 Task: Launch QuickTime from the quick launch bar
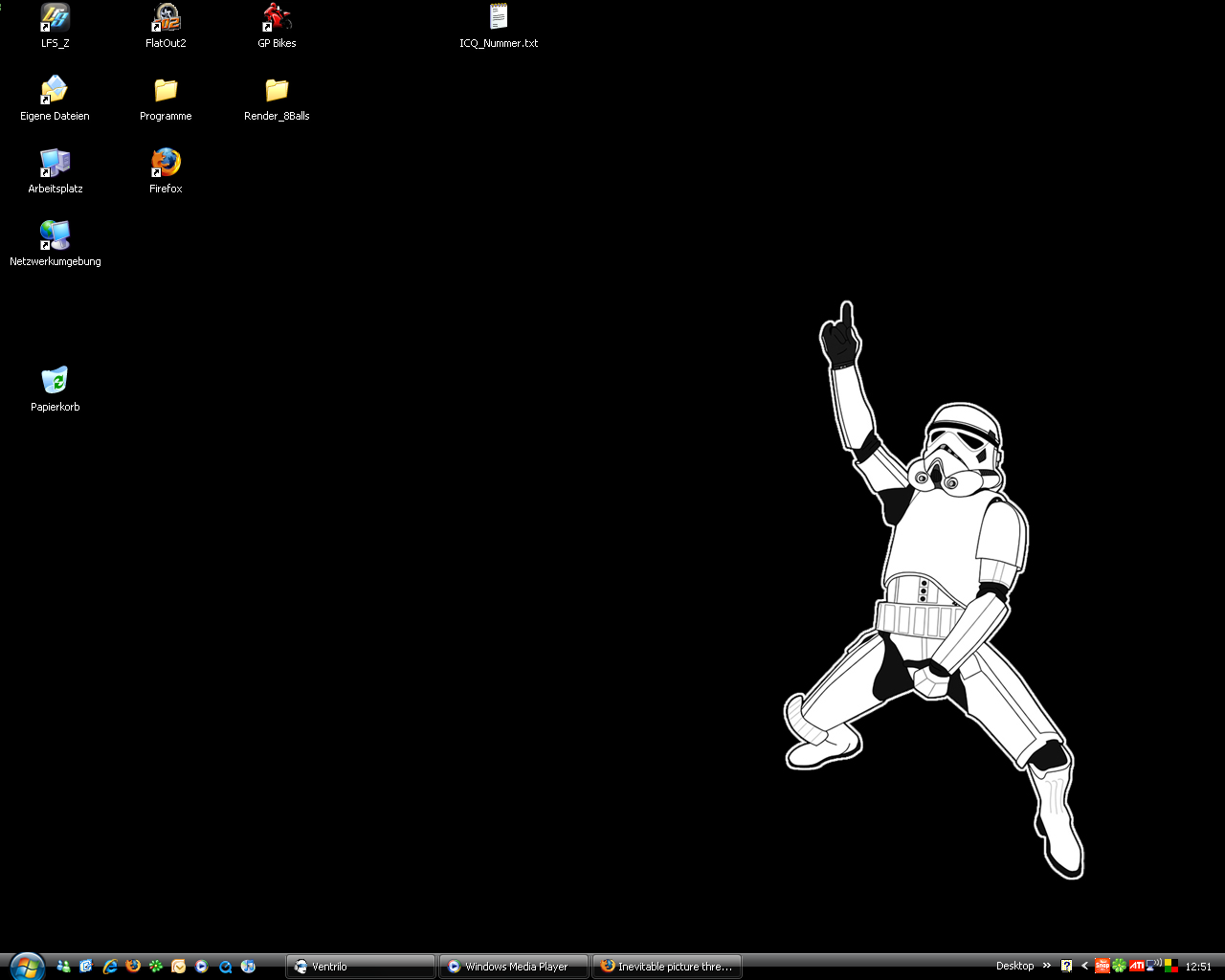click(x=225, y=967)
